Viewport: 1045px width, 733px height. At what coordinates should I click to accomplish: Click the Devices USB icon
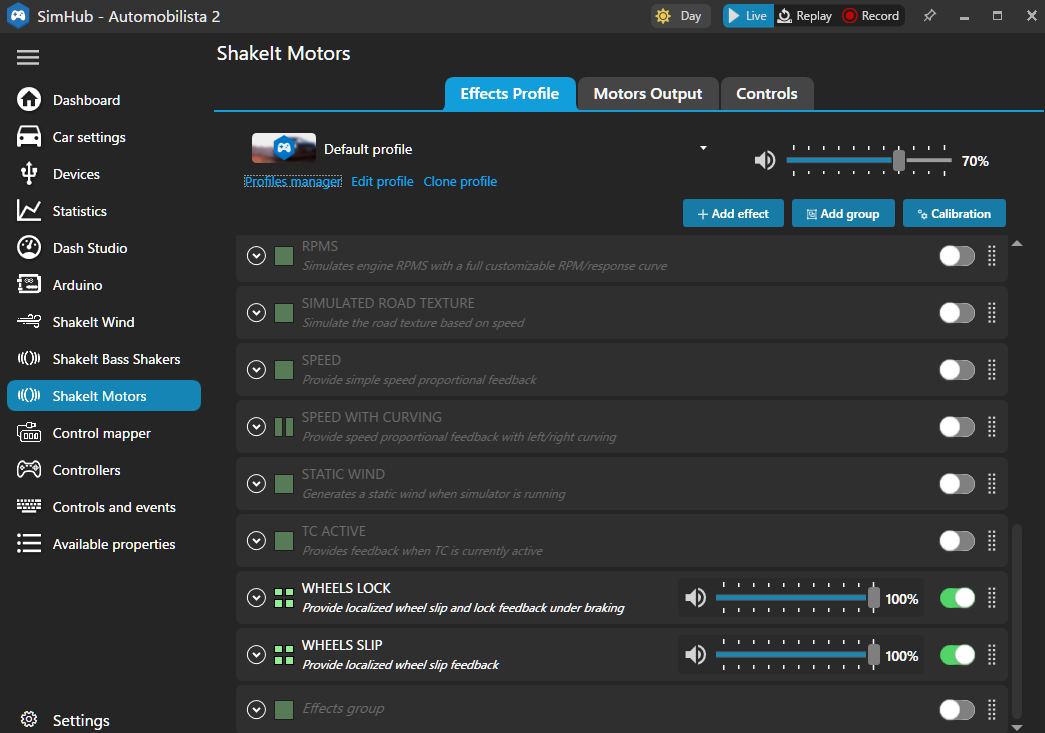tap(29, 173)
